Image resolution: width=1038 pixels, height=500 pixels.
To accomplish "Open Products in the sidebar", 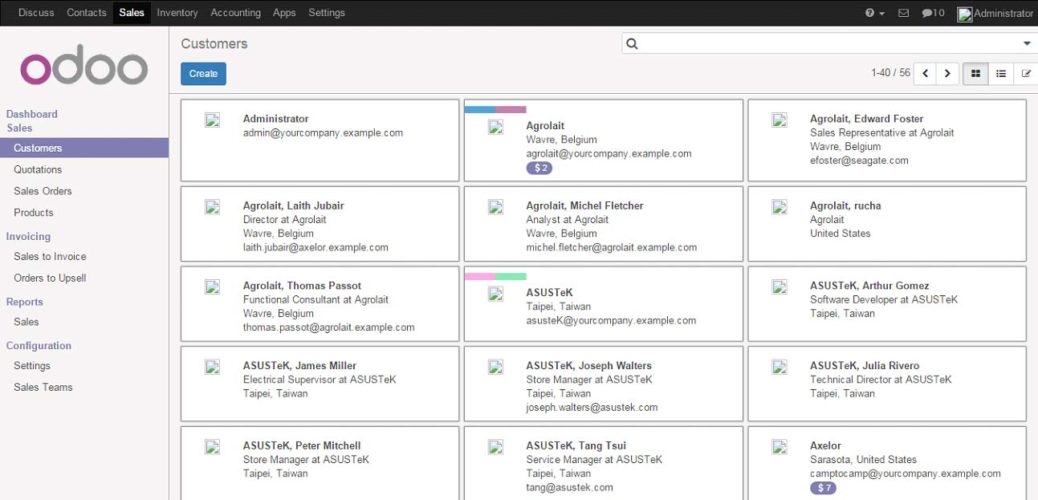I will pos(34,213).
